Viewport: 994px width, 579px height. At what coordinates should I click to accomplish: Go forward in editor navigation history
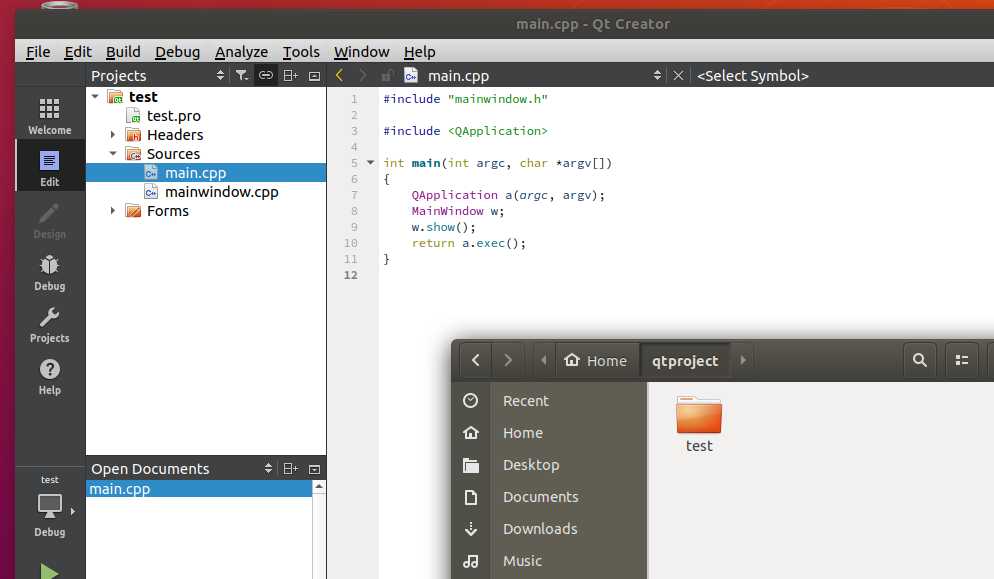[x=363, y=75]
